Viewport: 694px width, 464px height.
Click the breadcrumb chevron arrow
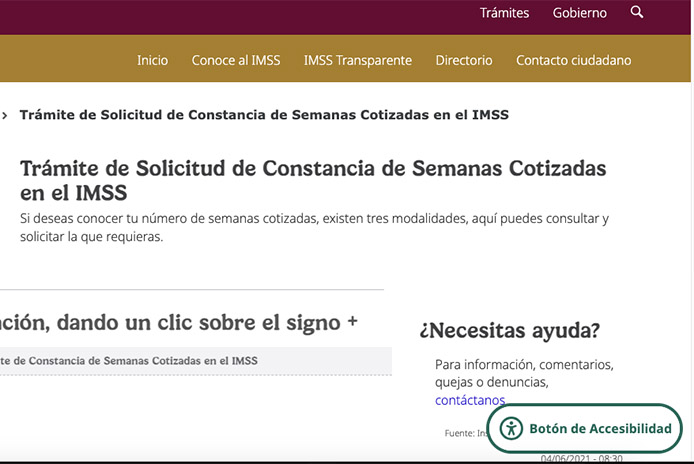pos(6,115)
